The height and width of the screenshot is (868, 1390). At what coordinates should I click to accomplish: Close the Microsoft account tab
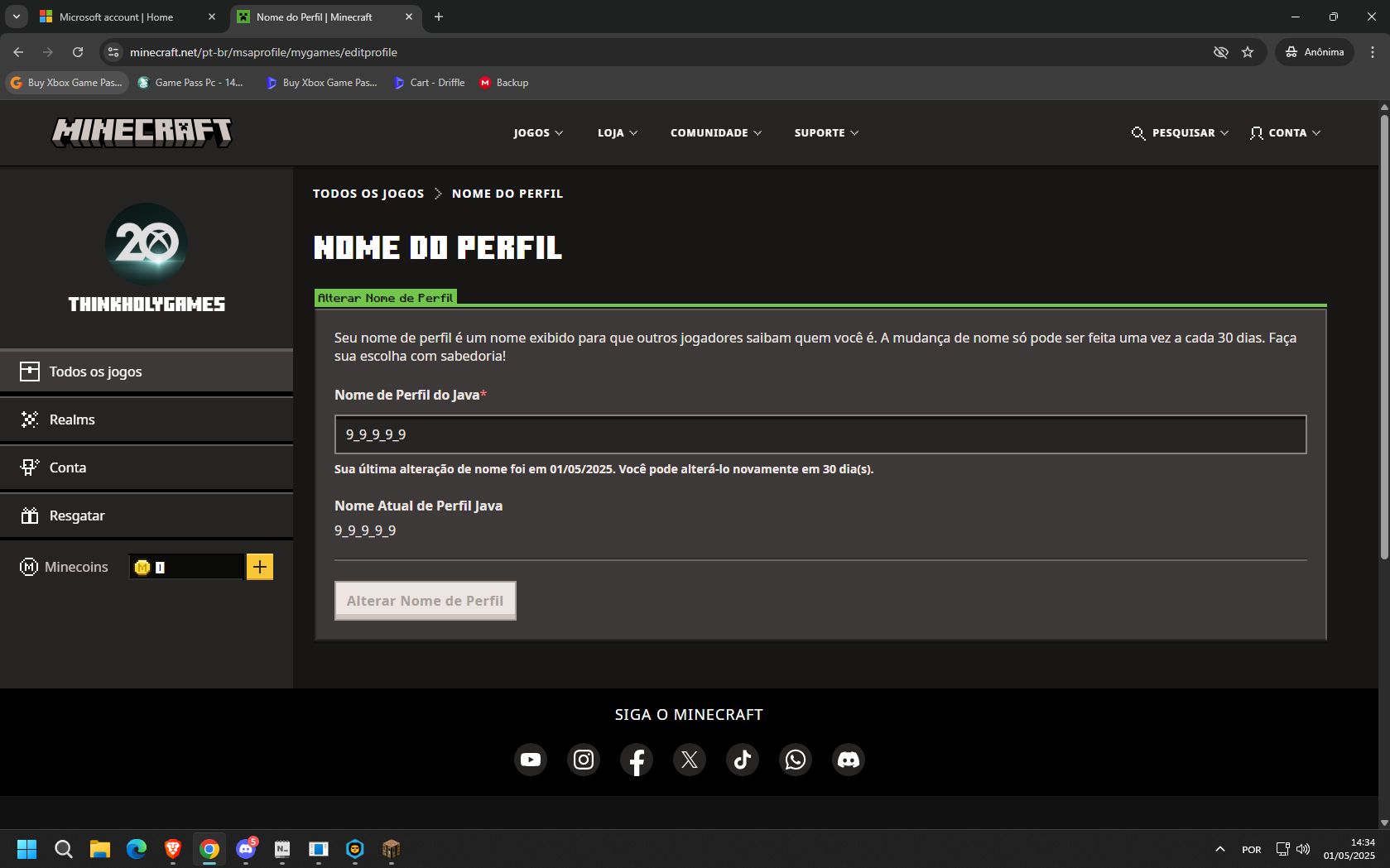[212, 17]
